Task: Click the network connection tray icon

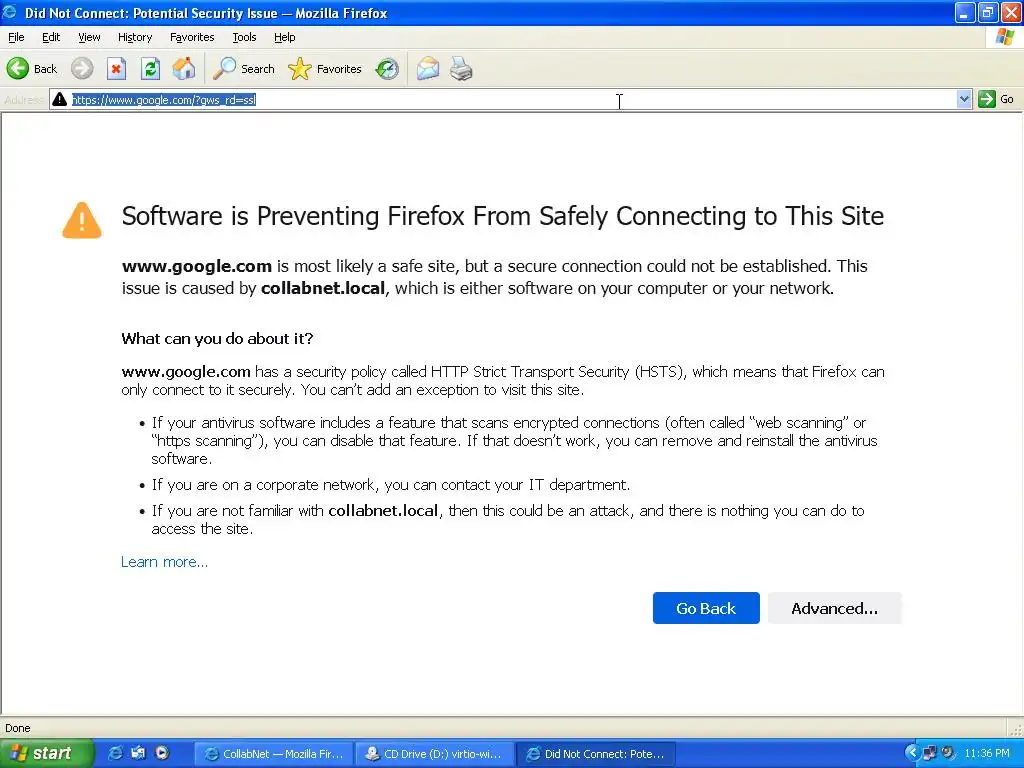Action: 930,753
